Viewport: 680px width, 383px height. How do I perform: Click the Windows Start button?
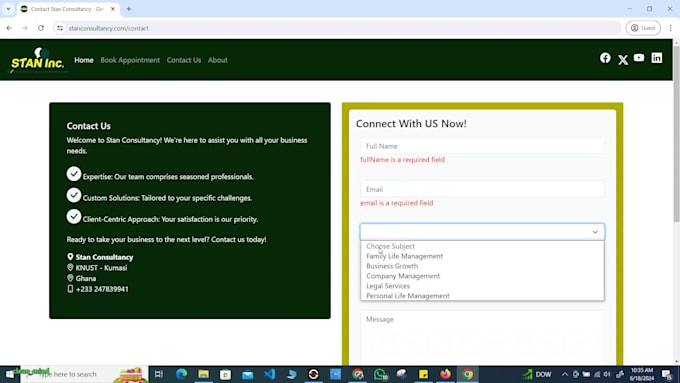(x=9, y=374)
